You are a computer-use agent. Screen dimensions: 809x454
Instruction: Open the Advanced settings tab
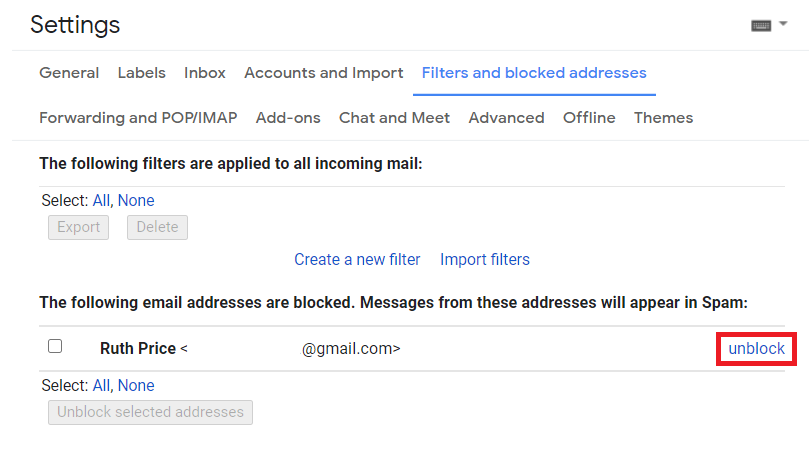(x=506, y=118)
